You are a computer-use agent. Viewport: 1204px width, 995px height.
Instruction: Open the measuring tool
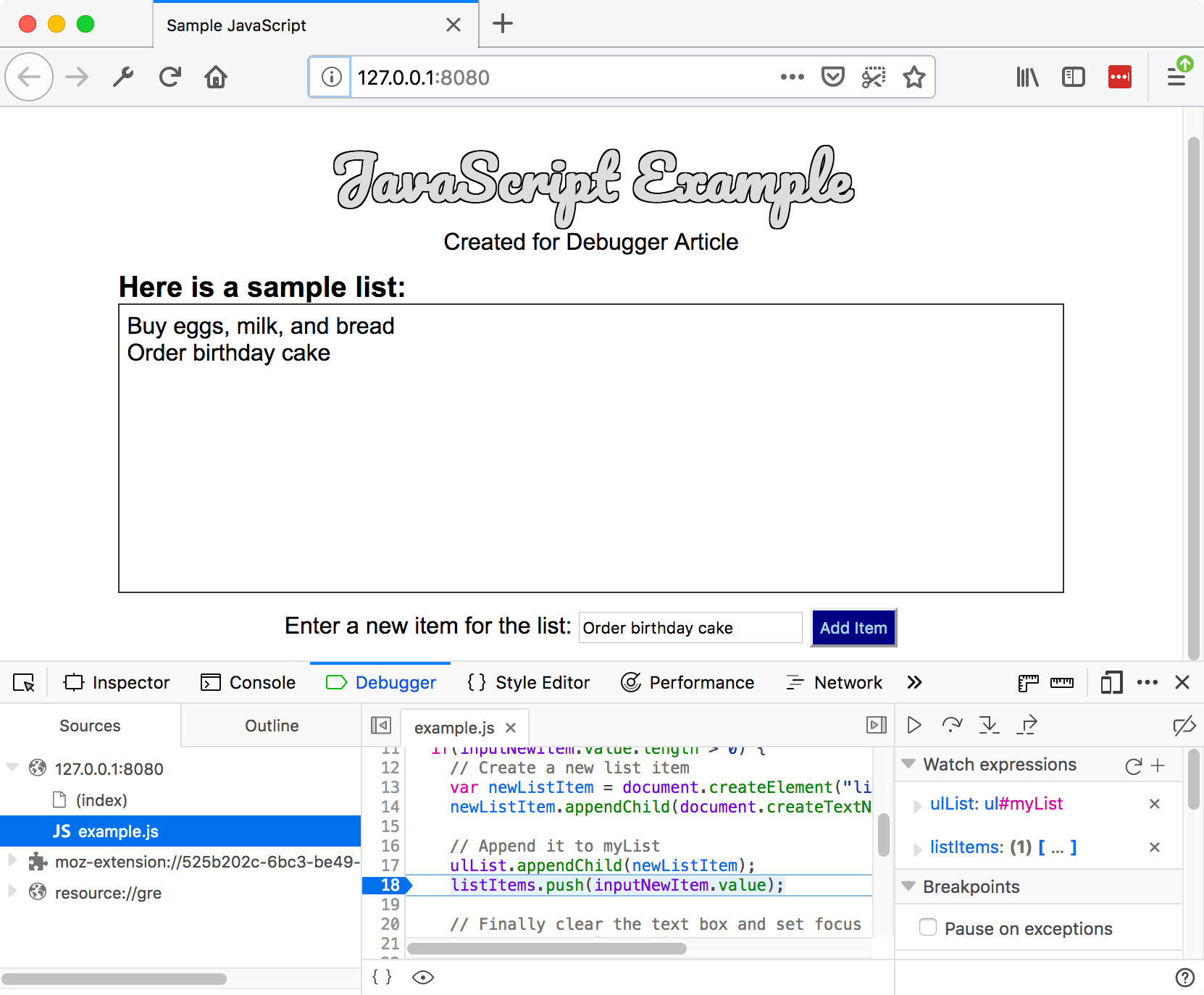(1063, 682)
